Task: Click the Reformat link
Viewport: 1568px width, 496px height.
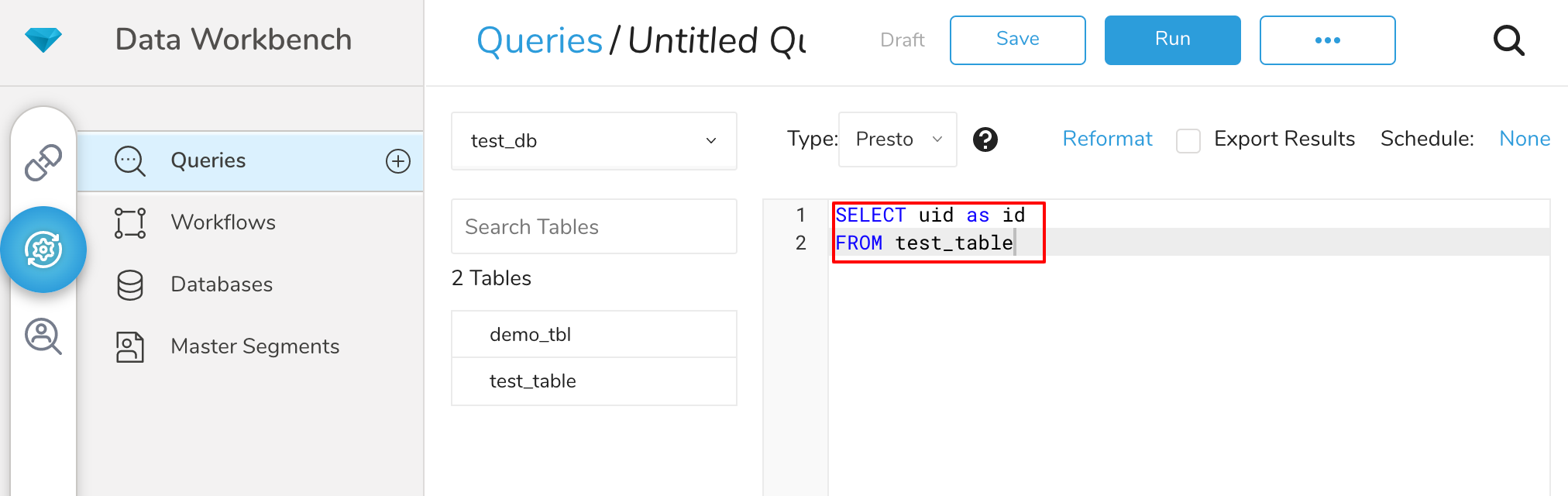Action: click(x=1107, y=139)
